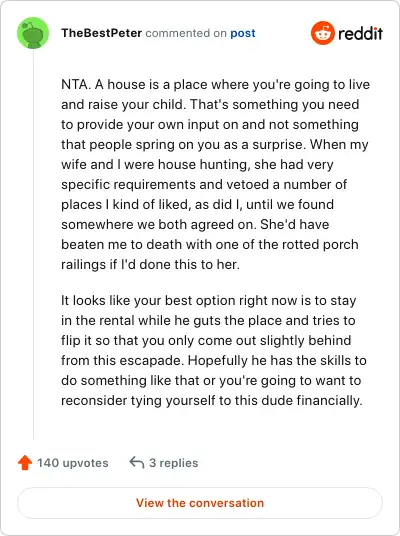Click the "commented on" header text
The width and height of the screenshot is (400, 536).
click(x=186, y=33)
